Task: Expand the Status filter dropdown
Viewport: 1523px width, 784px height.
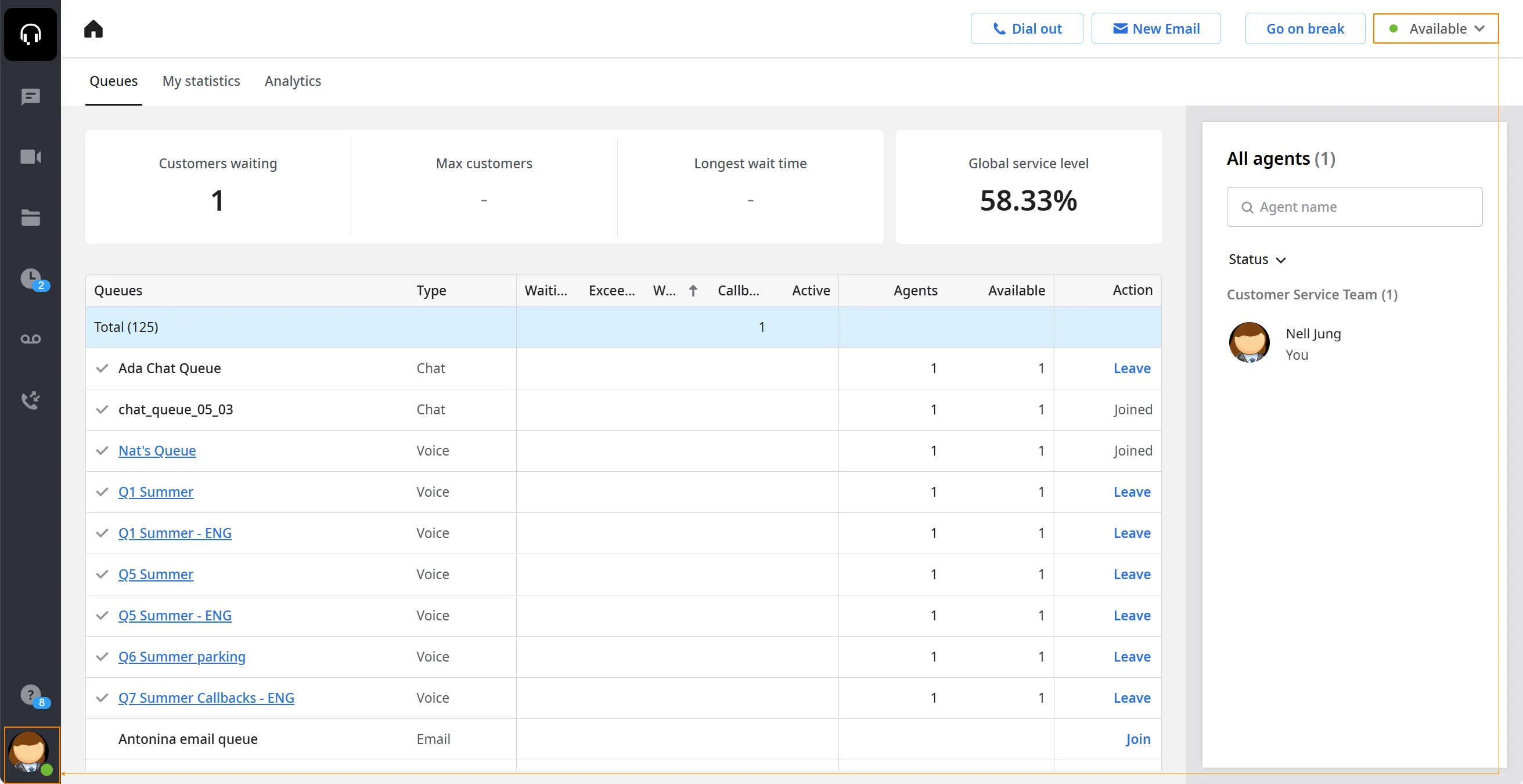Action: pyautogui.click(x=1256, y=259)
